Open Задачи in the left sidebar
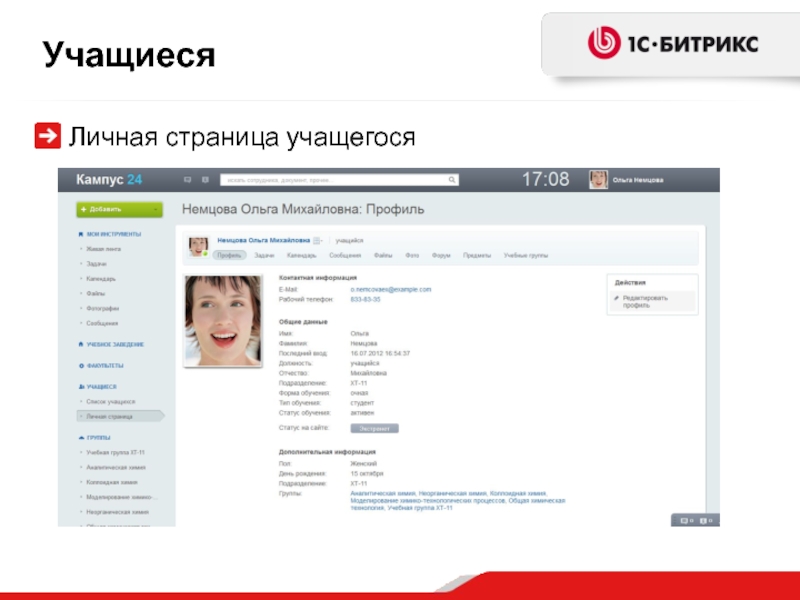The image size is (800, 600). click(x=96, y=264)
